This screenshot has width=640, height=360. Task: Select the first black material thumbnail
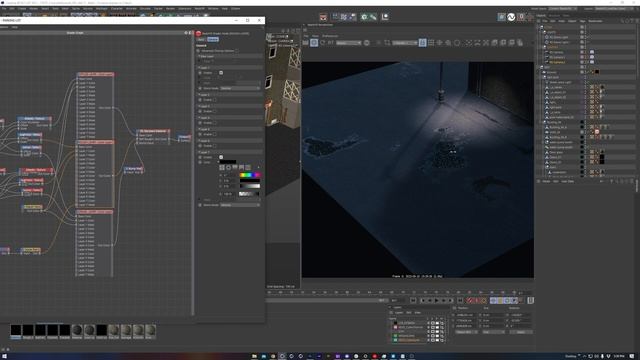16,330
